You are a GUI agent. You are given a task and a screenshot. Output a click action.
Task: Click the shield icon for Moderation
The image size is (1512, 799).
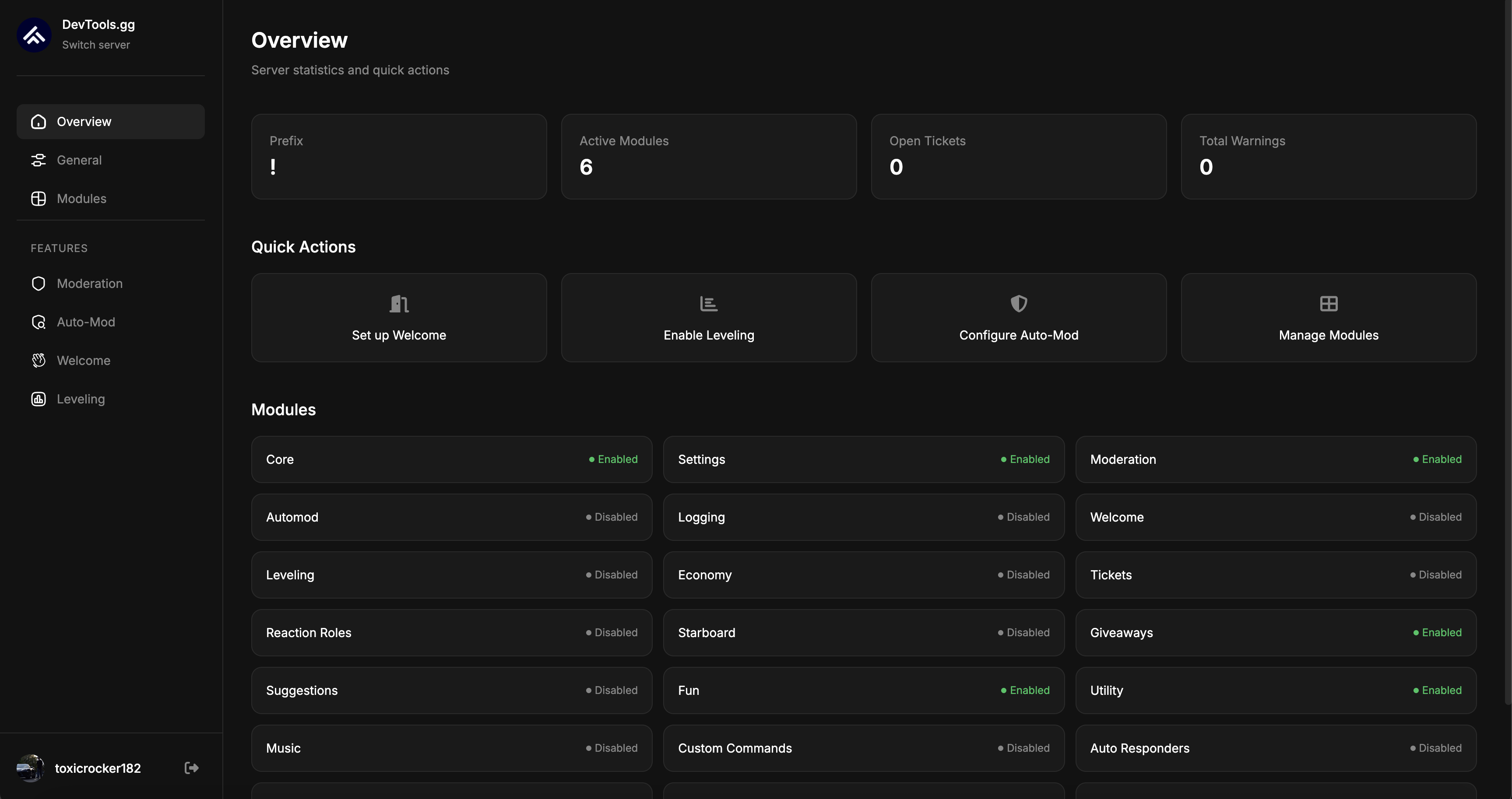(38, 284)
